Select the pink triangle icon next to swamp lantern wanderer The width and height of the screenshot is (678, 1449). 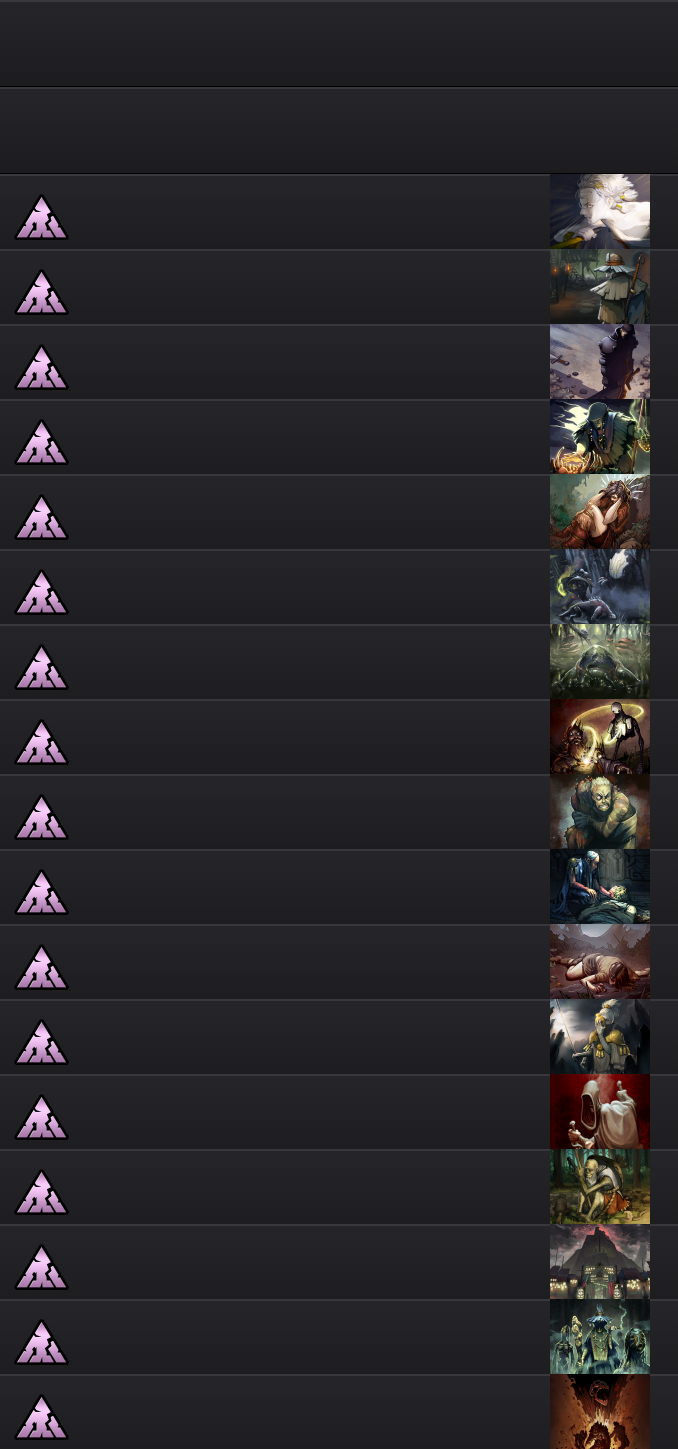coord(41,292)
